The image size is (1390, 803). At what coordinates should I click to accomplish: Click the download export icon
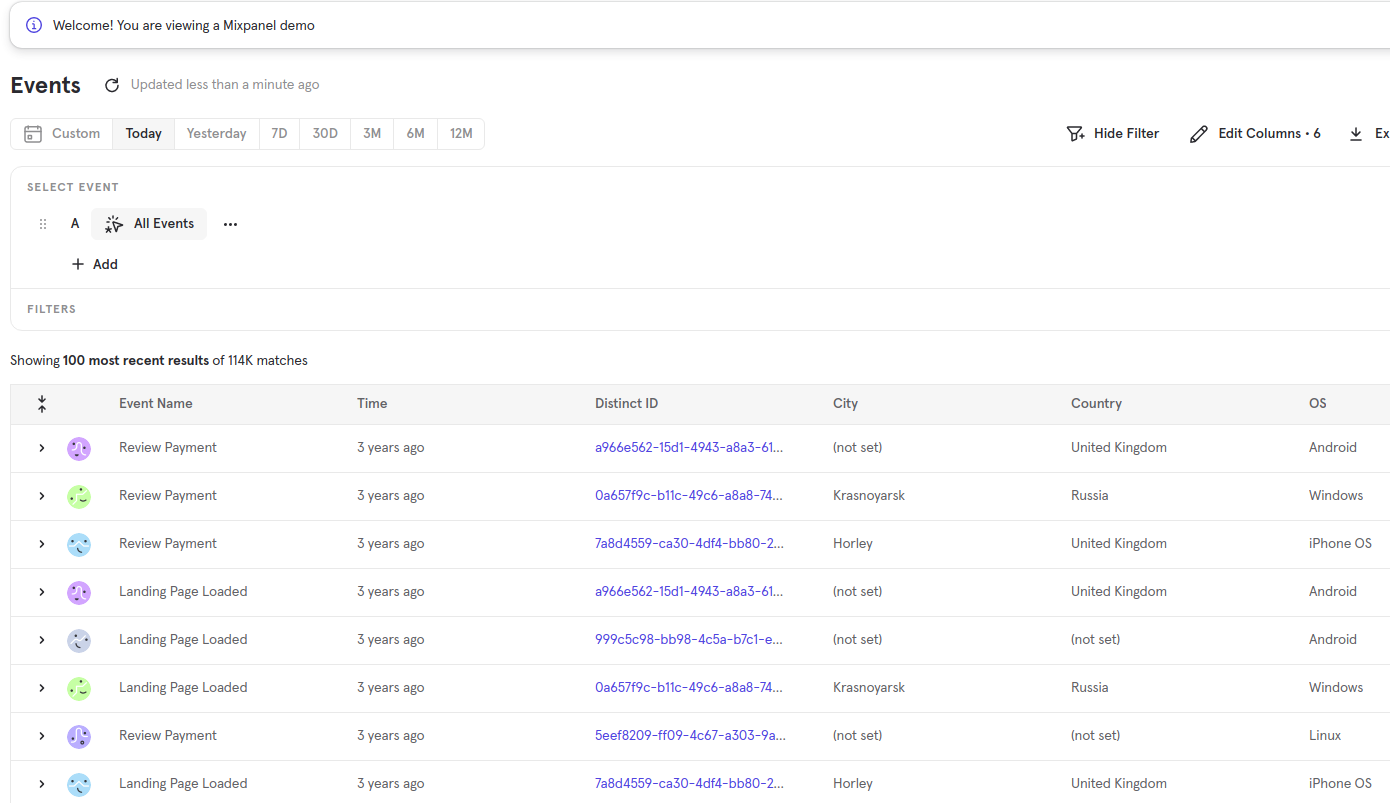click(1356, 133)
